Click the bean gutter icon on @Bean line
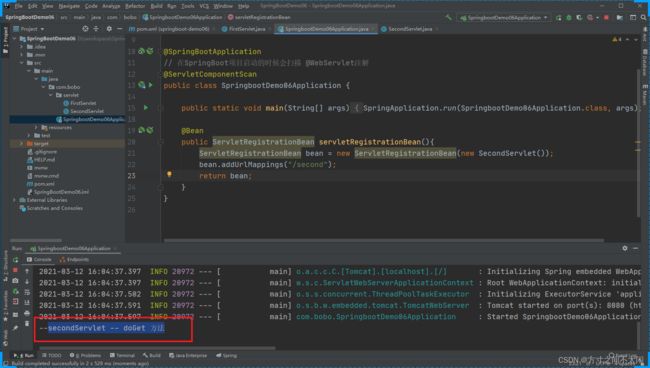 [x=141, y=130]
